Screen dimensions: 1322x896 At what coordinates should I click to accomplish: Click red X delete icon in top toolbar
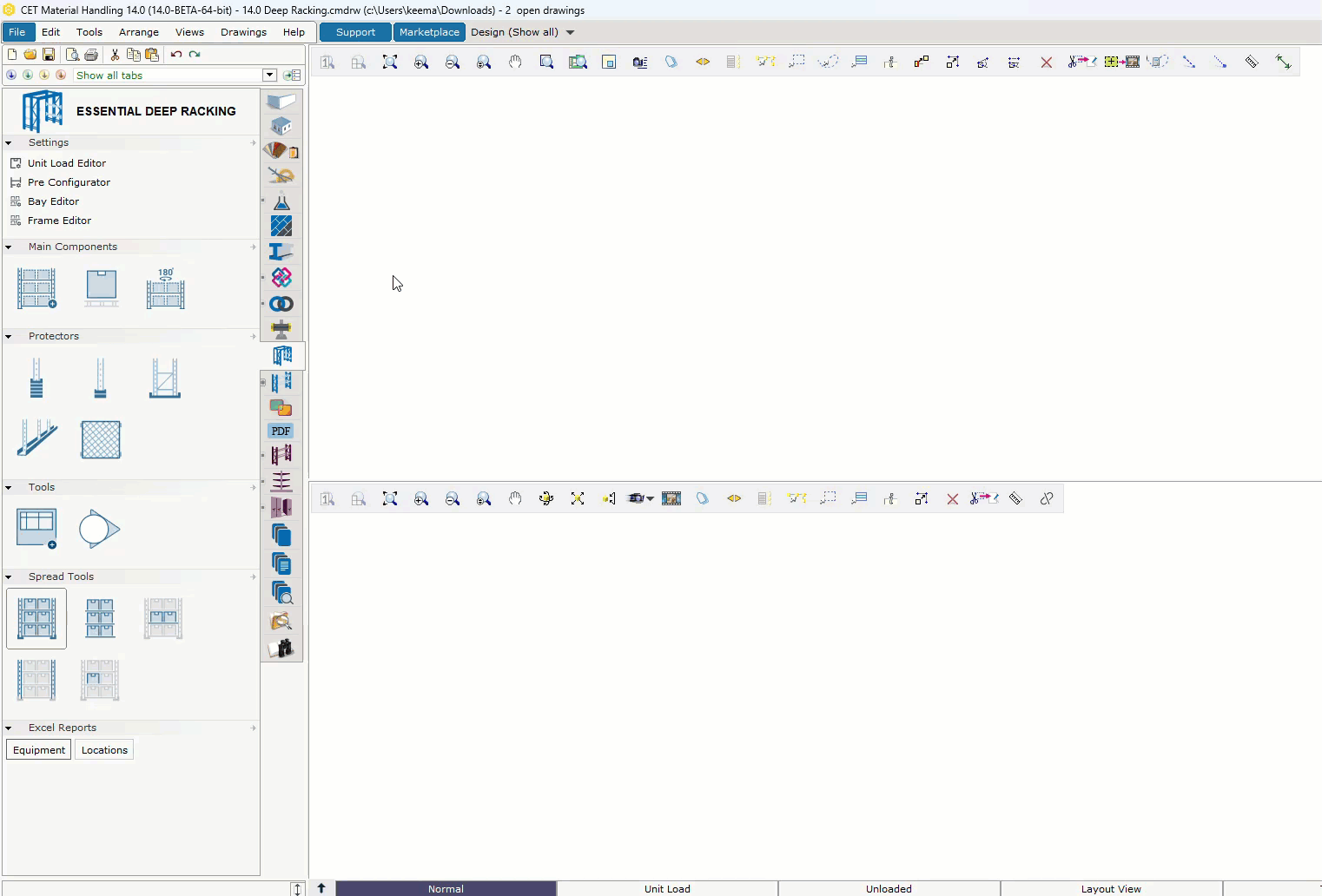(x=1047, y=62)
